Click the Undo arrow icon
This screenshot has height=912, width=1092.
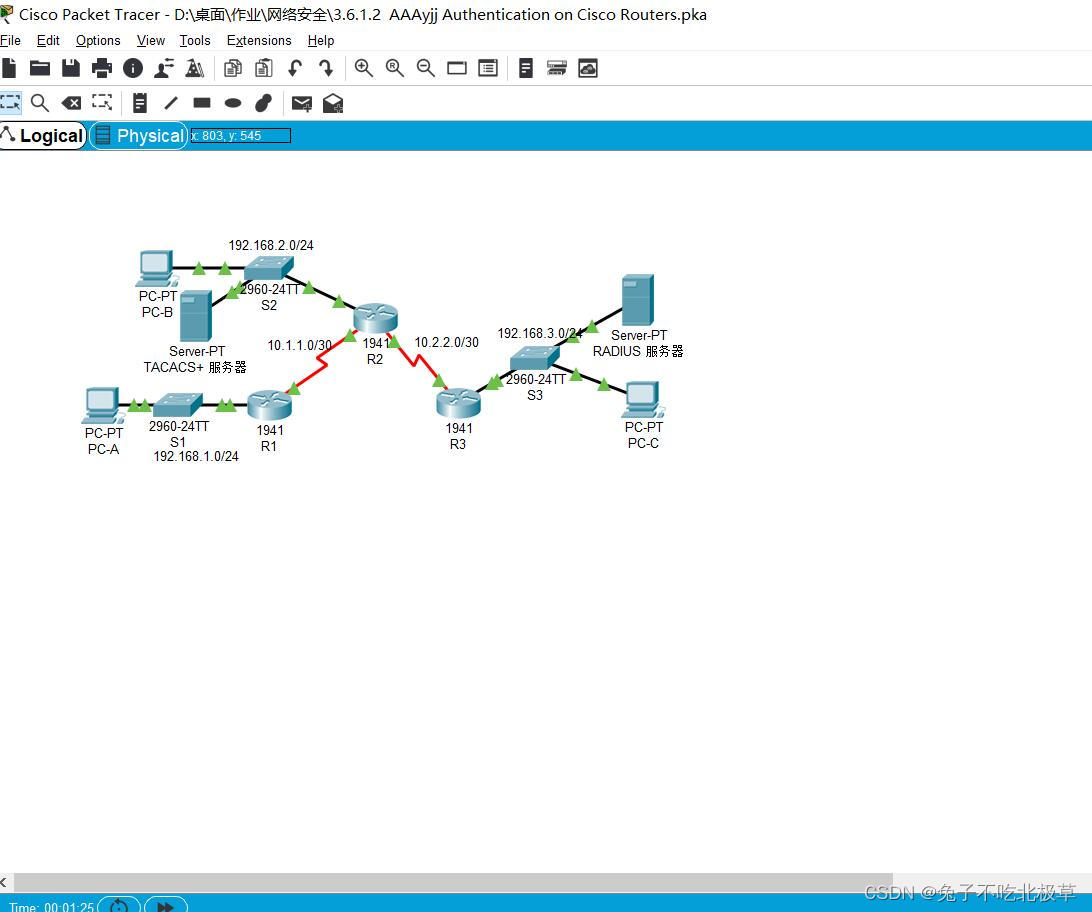pyautogui.click(x=295, y=68)
